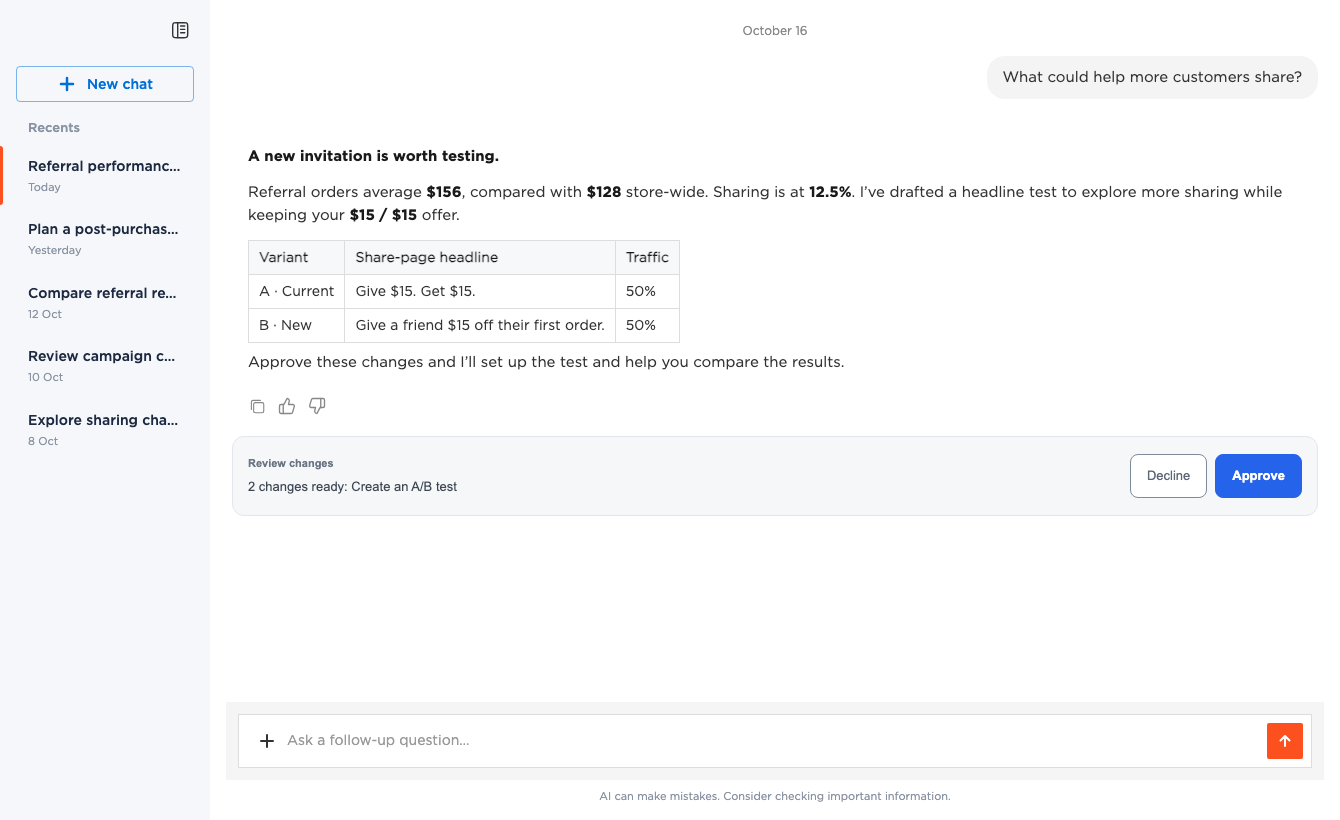
Task: Select the 'Give $15. Get $15.' headline cell
Action: [480, 291]
